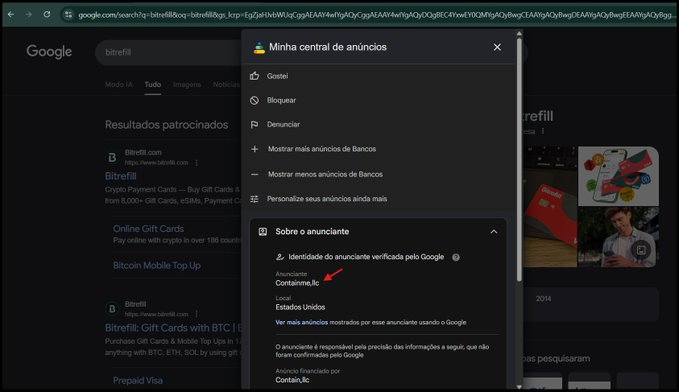Reload the page with the refresh icon
The height and width of the screenshot is (392, 679).
(47, 14)
